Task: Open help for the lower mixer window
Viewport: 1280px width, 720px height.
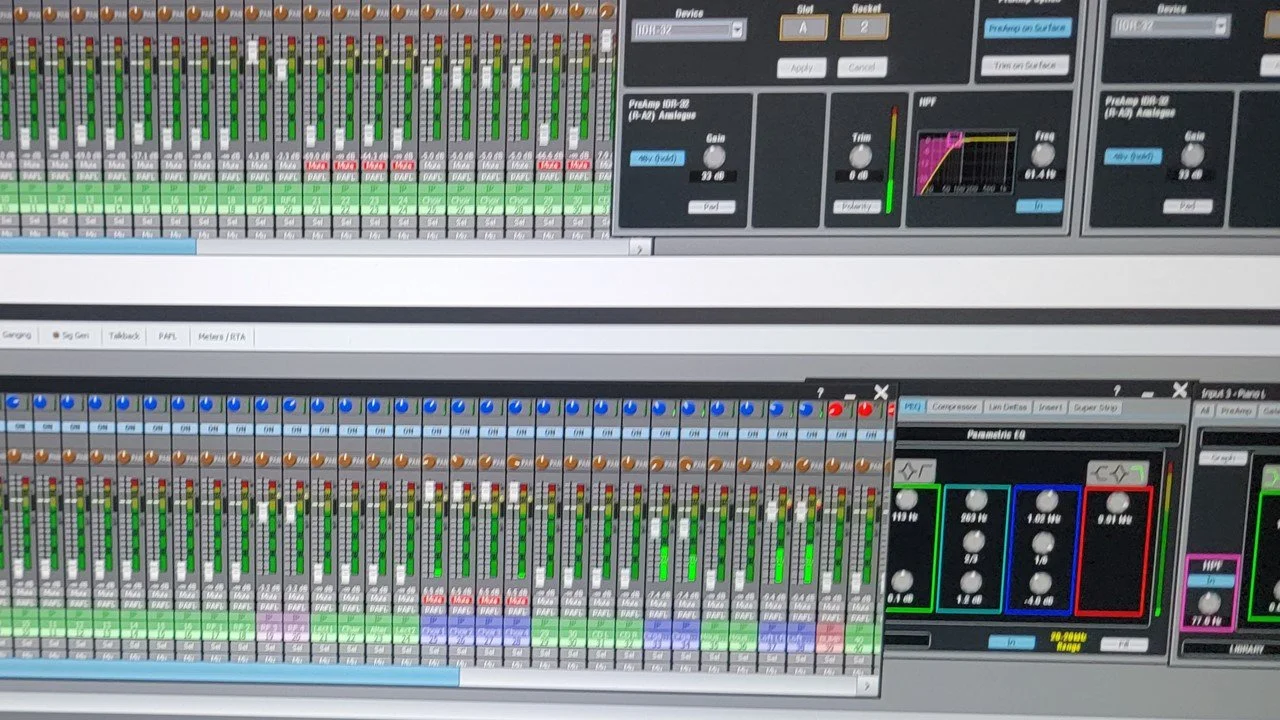Action: click(x=819, y=393)
